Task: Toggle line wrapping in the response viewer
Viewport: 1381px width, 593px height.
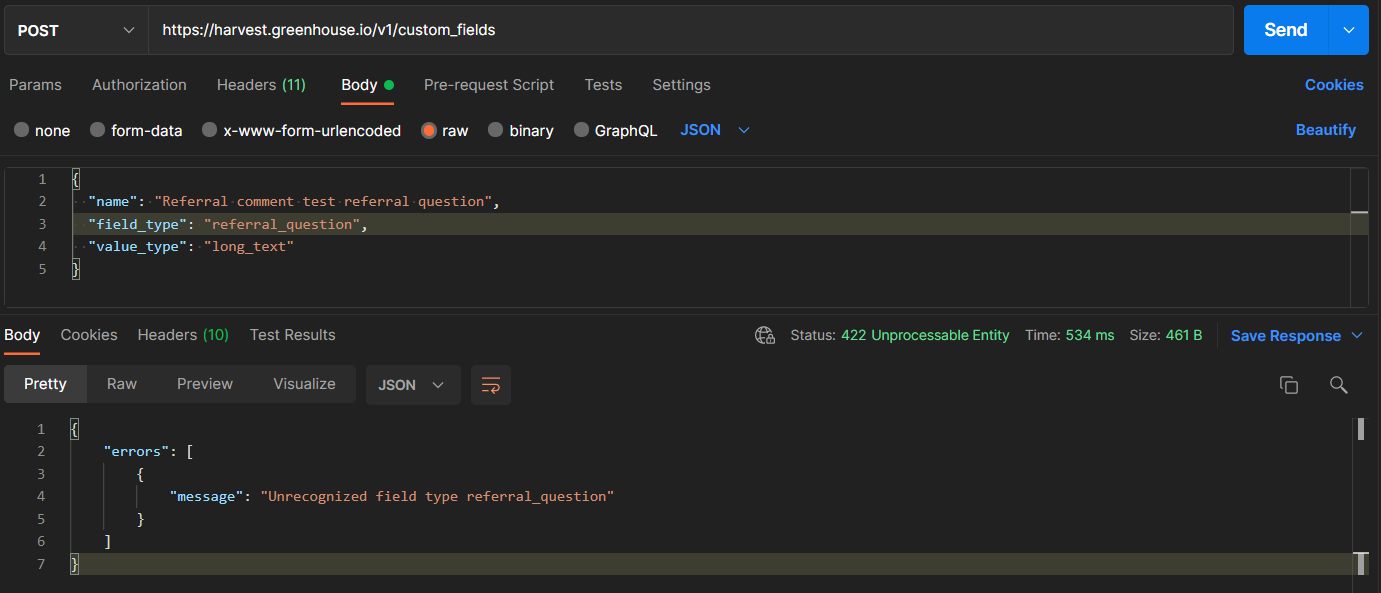Action: click(x=490, y=384)
